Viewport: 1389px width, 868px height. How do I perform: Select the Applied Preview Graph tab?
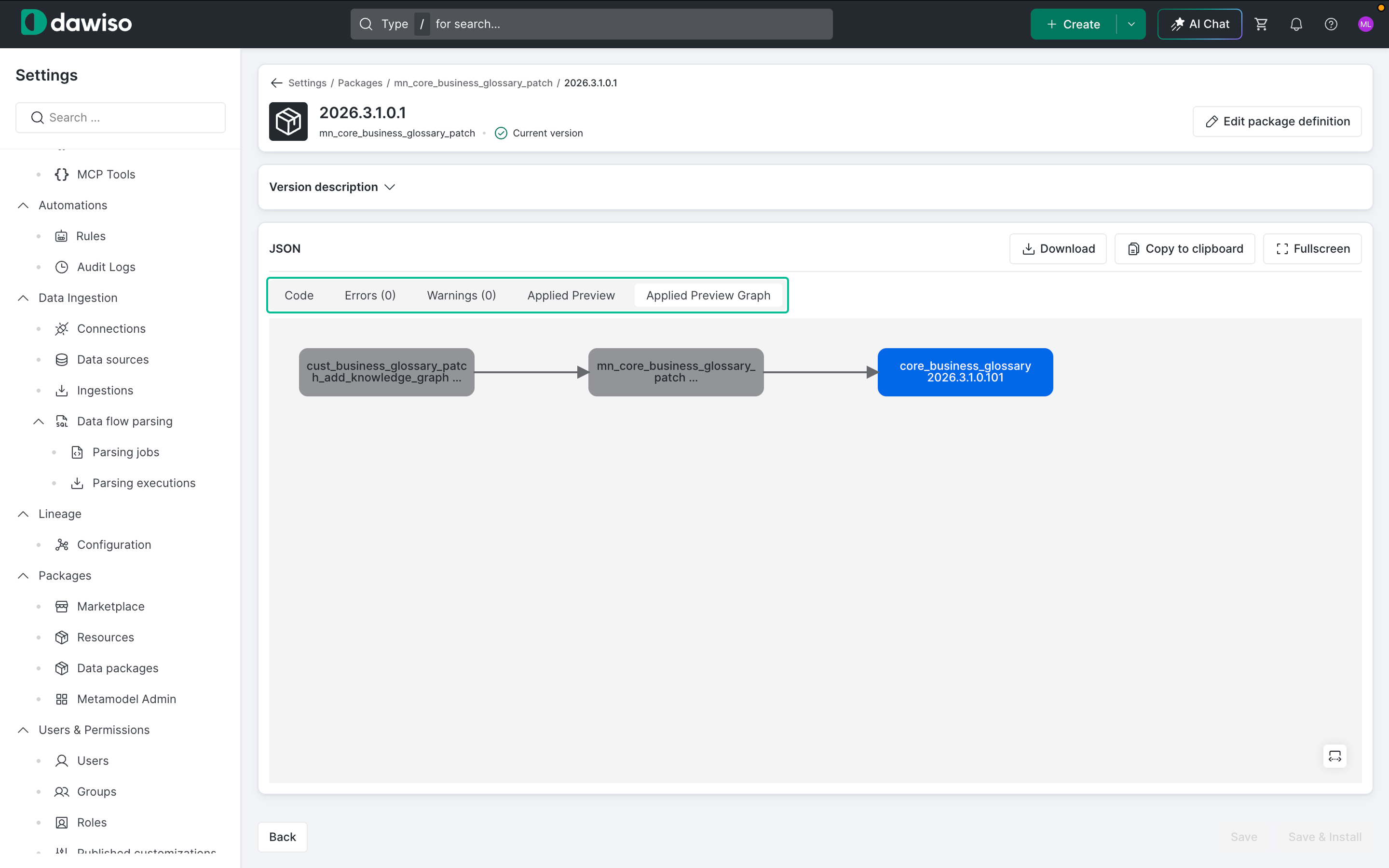pyautogui.click(x=708, y=295)
